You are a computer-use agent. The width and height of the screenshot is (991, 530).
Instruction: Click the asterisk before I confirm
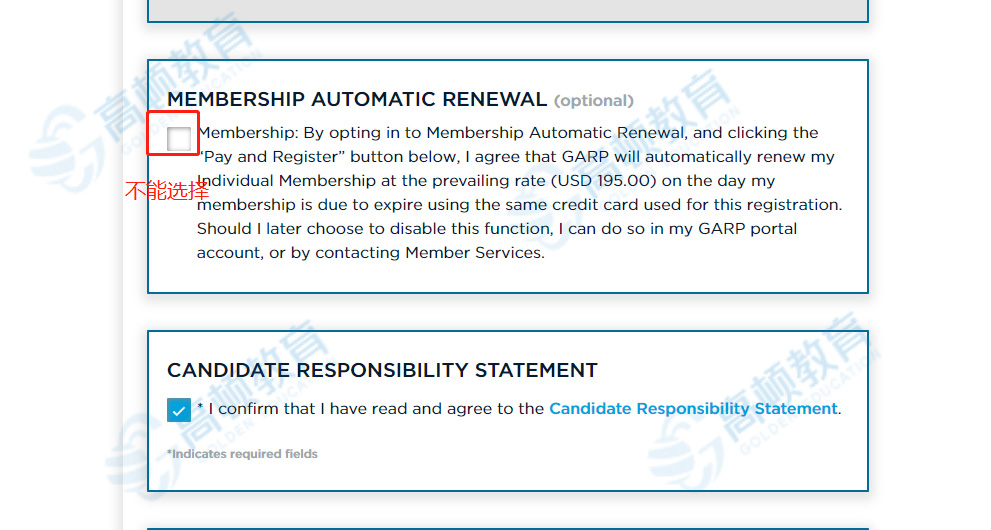pyautogui.click(x=200, y=407)
